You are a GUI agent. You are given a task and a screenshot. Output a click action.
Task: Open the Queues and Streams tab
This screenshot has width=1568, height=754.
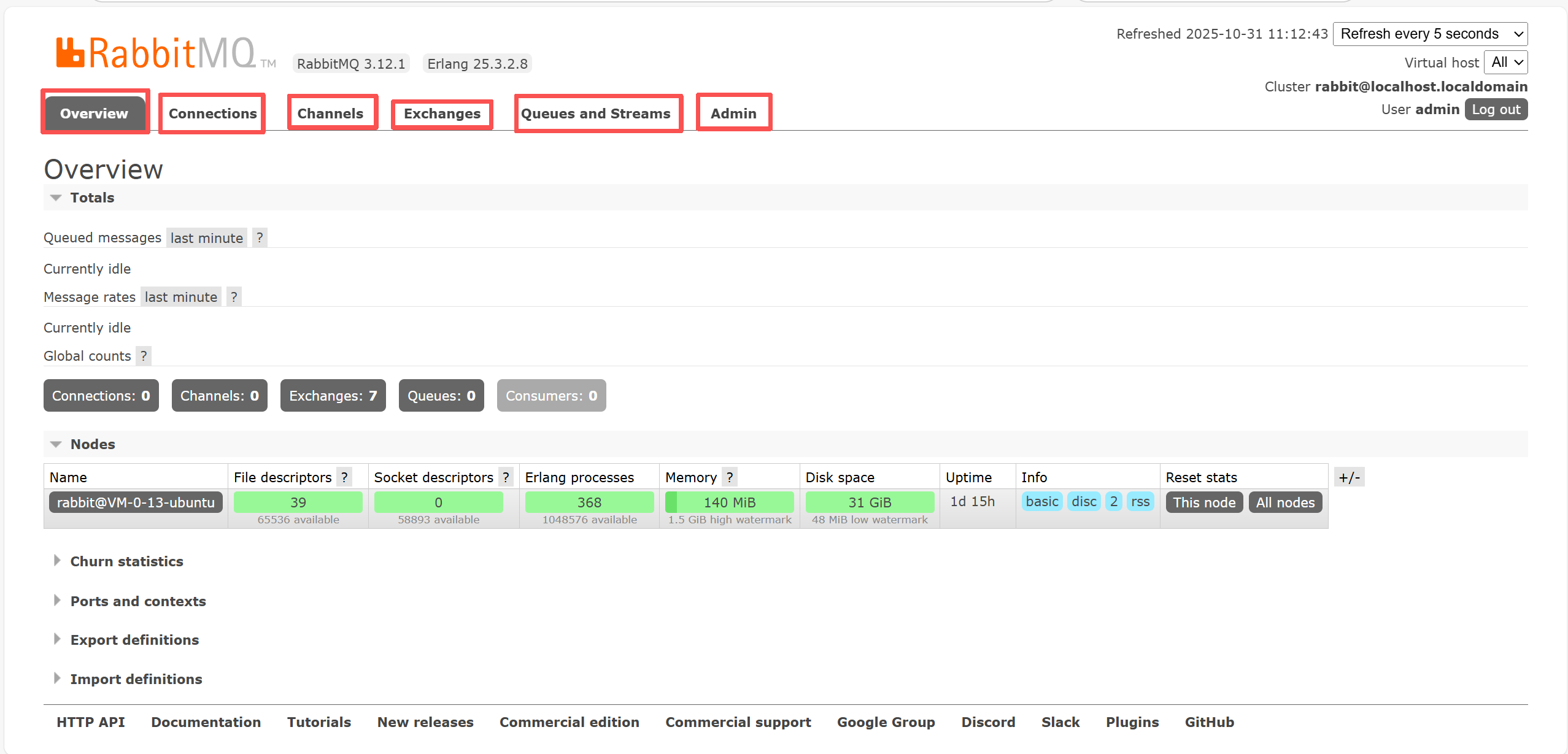click(x=595, y=113)
